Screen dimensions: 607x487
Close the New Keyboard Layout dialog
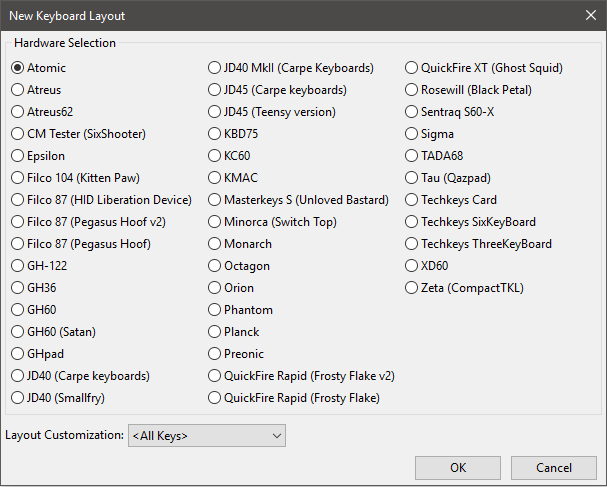(588, 15)
